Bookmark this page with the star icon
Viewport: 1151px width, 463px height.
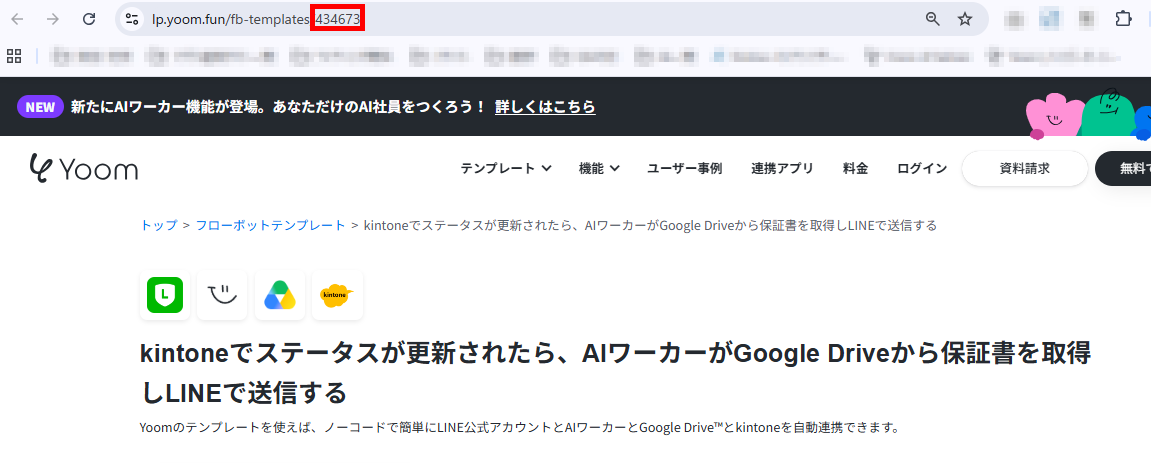pyautogui.click(x=965, y=19)
